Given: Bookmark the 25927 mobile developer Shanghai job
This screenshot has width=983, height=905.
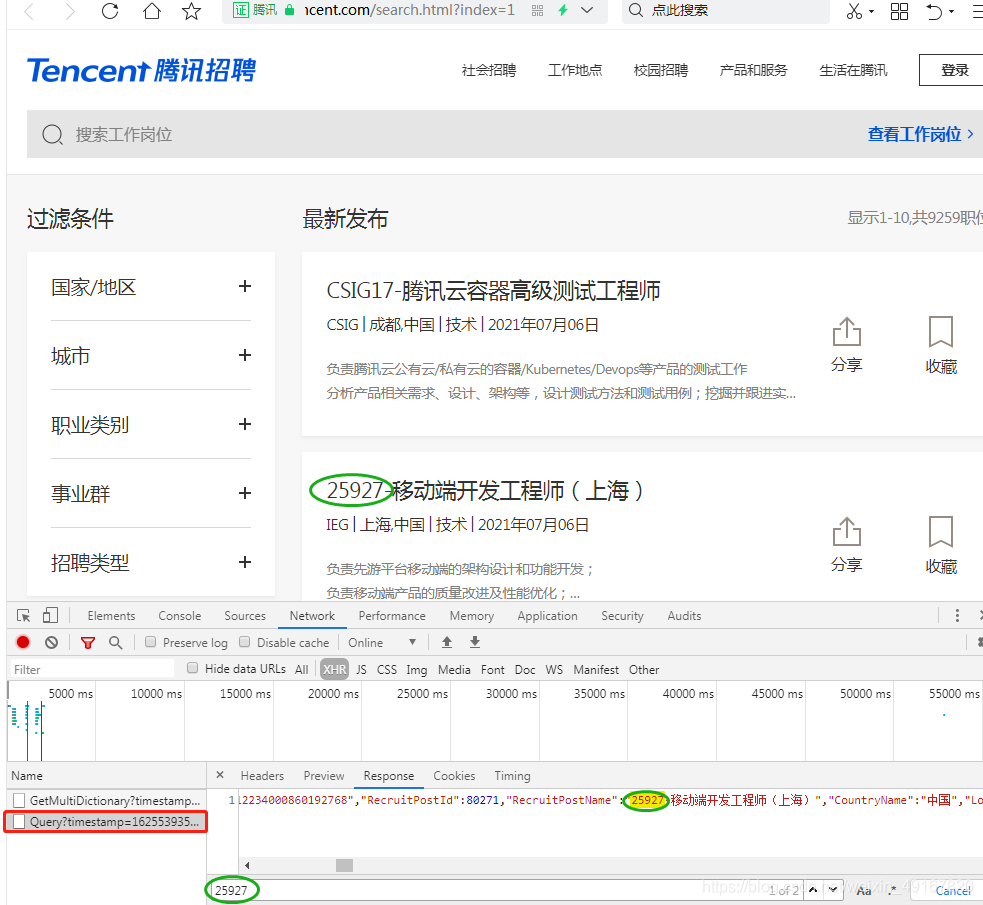Looking at the screenshot, I should coord(941,545).
